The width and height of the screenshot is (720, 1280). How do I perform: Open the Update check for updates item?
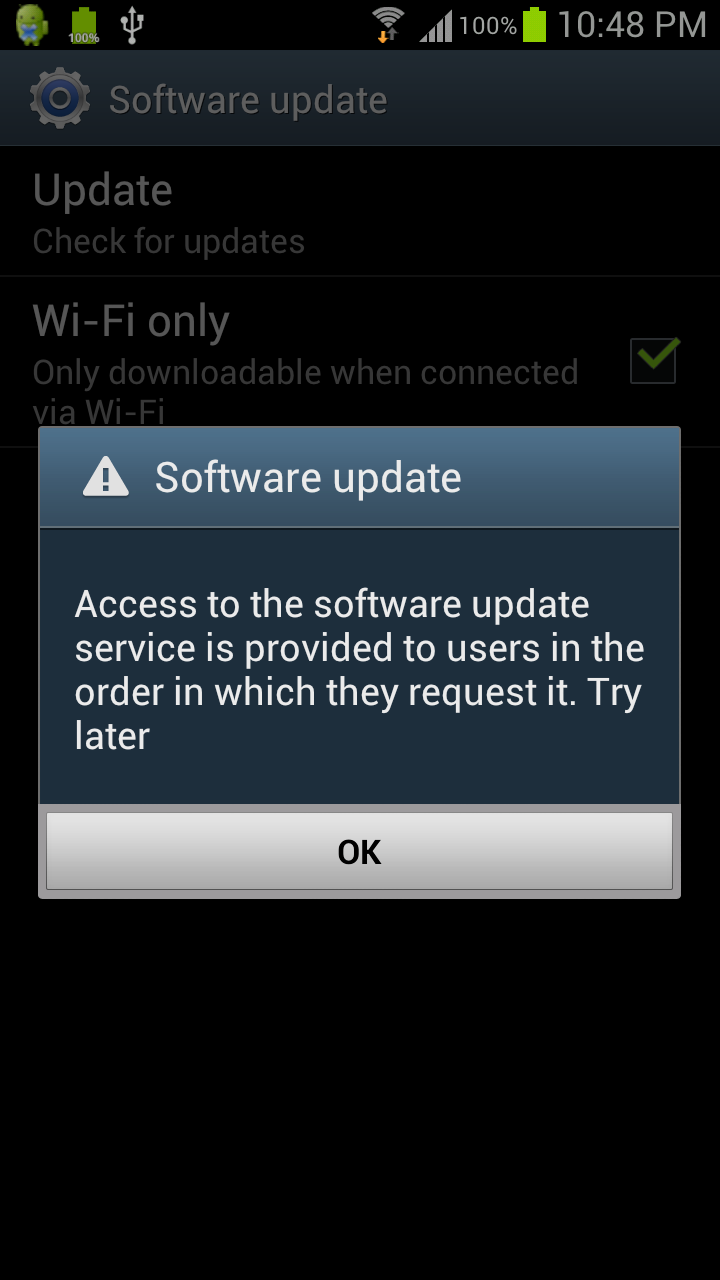(x=360, y=212)
